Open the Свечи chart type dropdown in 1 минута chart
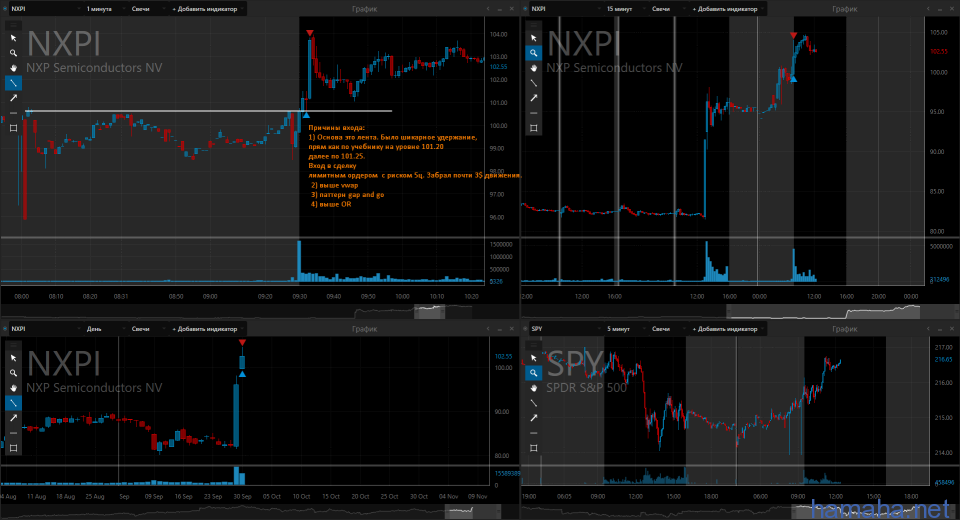960x520 pixels. coord(147,9)
